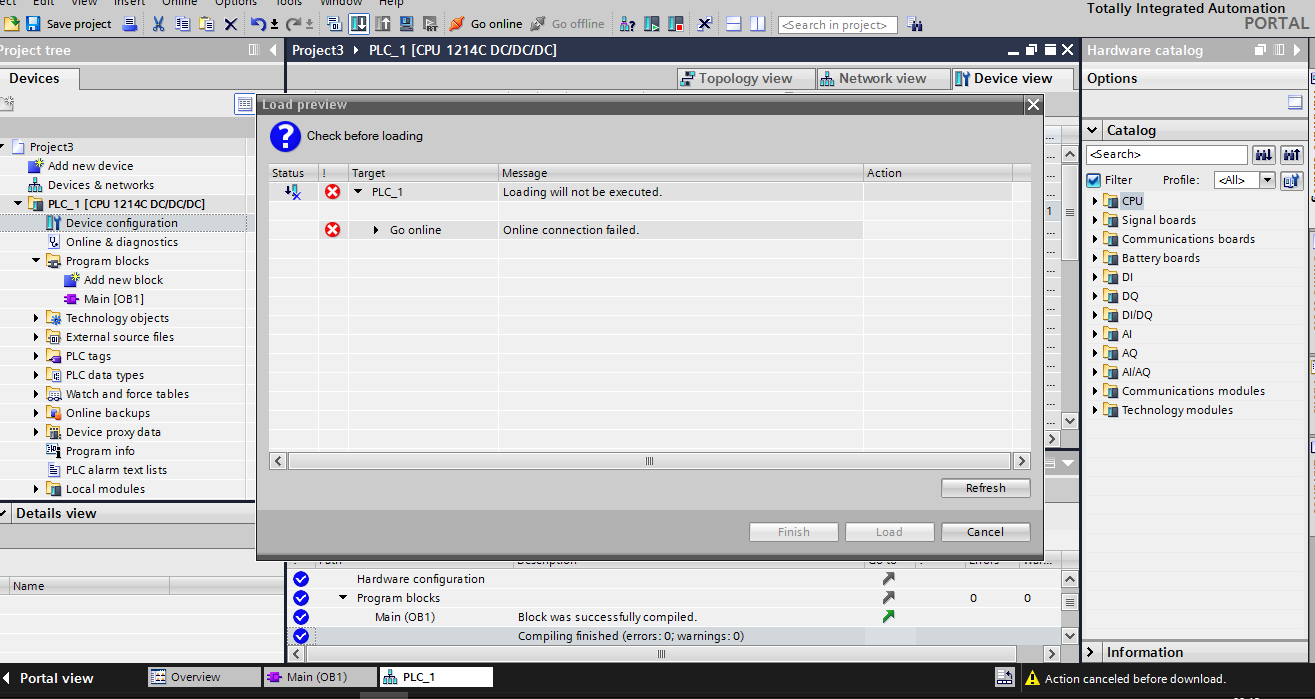
Task: Click the Start CPU icon
Action: click(x=651, y=24)
